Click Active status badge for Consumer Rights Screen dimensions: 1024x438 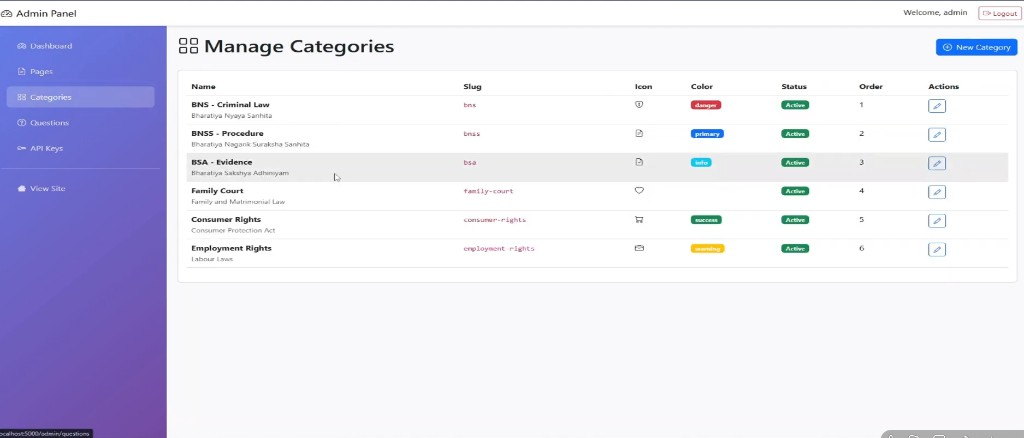pos(795,220)
